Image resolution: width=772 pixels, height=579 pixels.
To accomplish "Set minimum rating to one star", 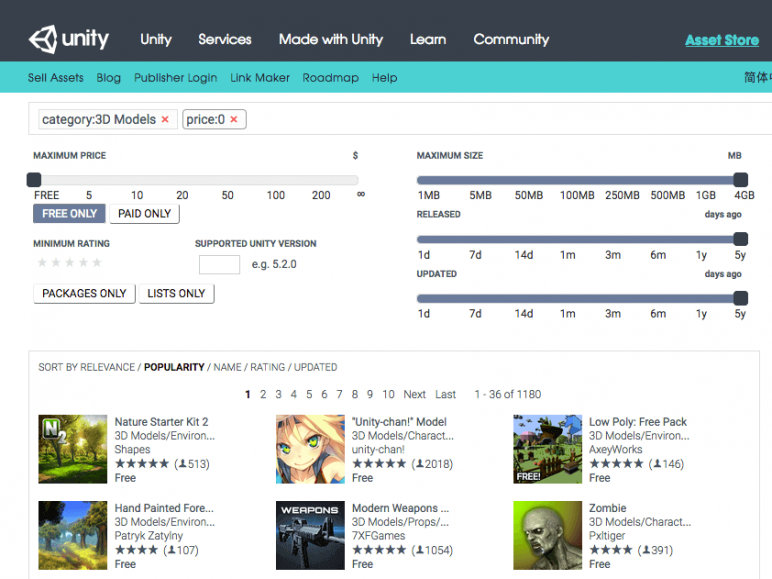I will [x=42, y=262].
